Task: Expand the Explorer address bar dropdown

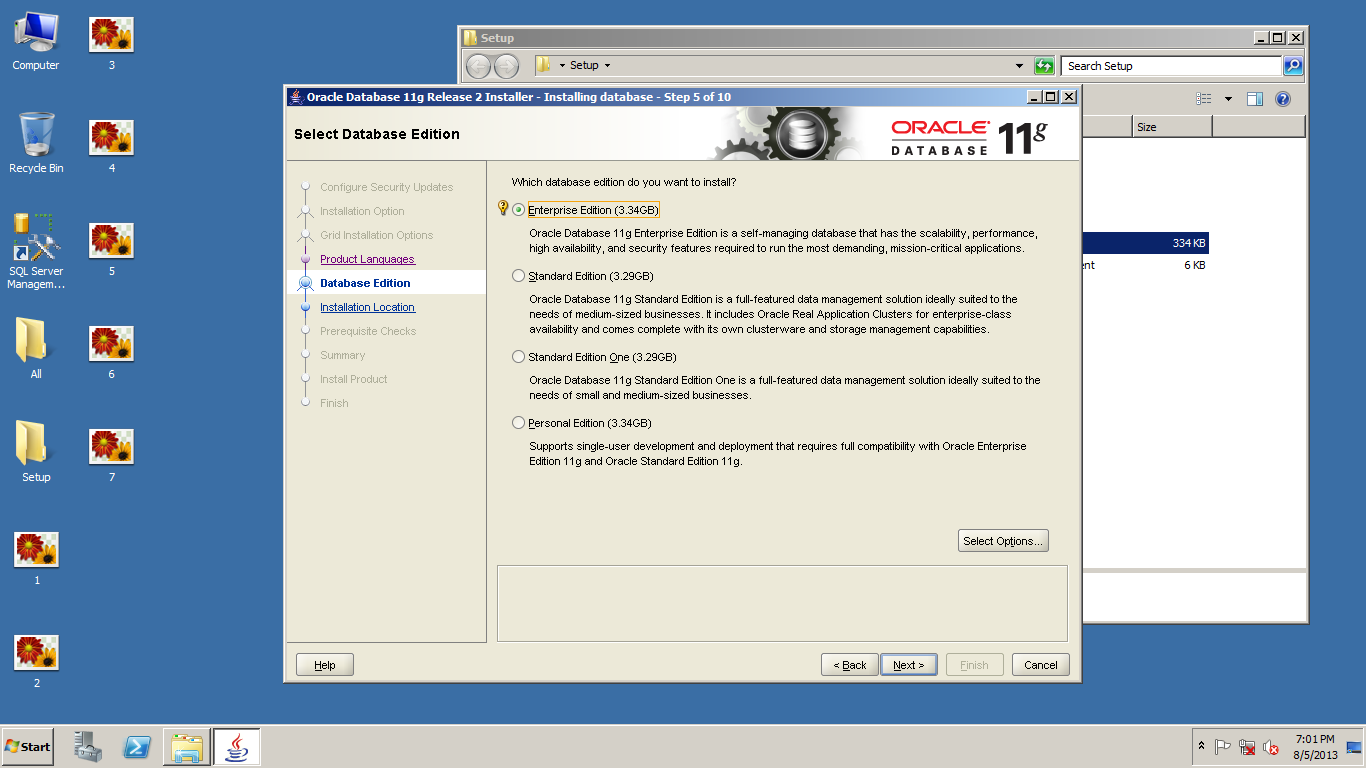Action: tap(1019, 66)
